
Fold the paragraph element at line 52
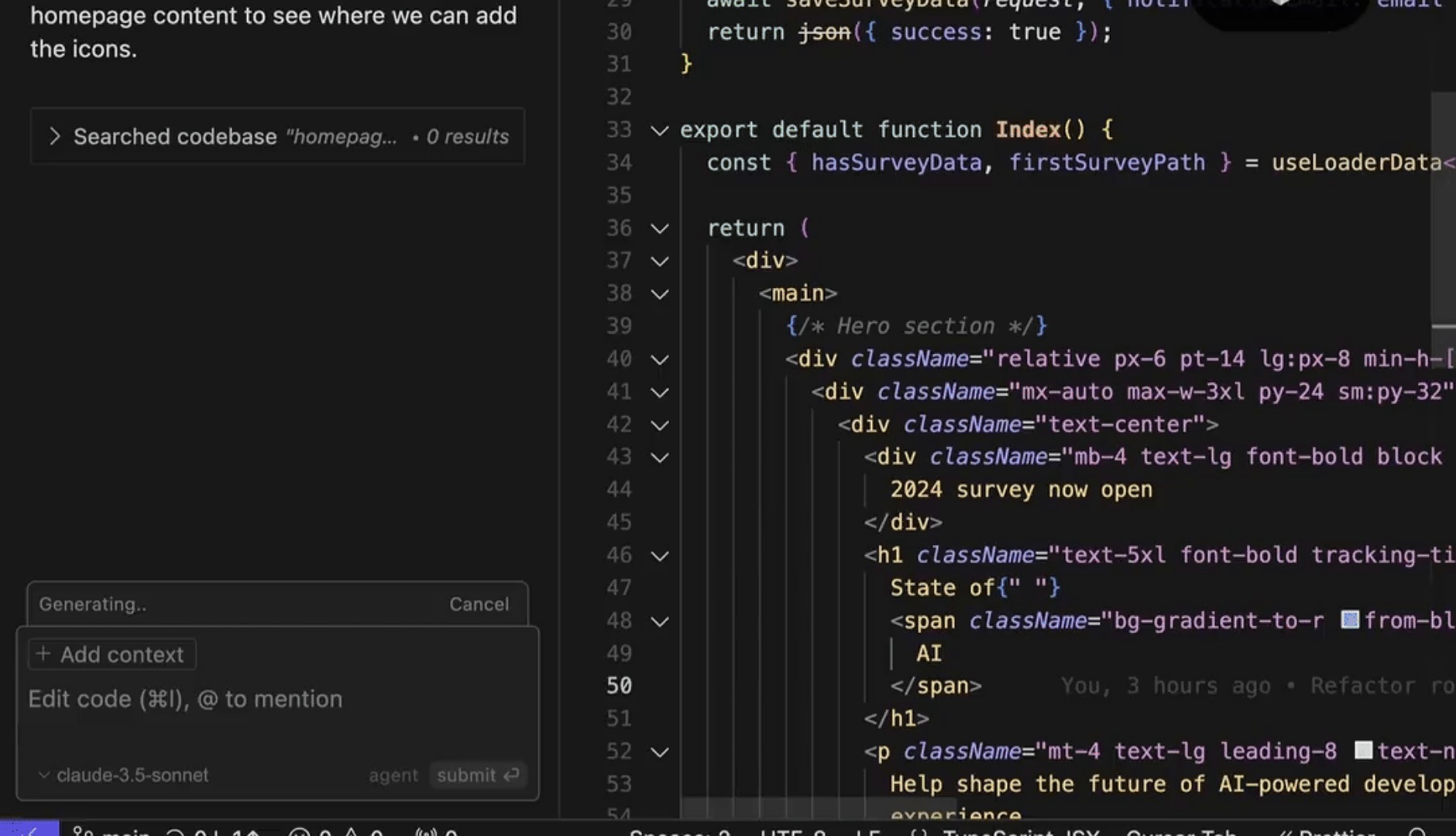pyautogui.click(x=659, y=752)
